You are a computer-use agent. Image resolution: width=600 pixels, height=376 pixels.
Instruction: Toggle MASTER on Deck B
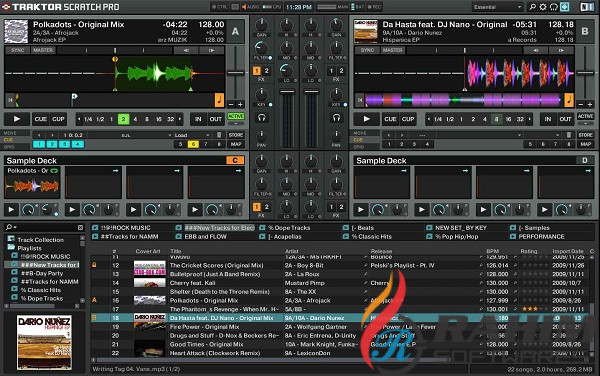coord(393,50)
